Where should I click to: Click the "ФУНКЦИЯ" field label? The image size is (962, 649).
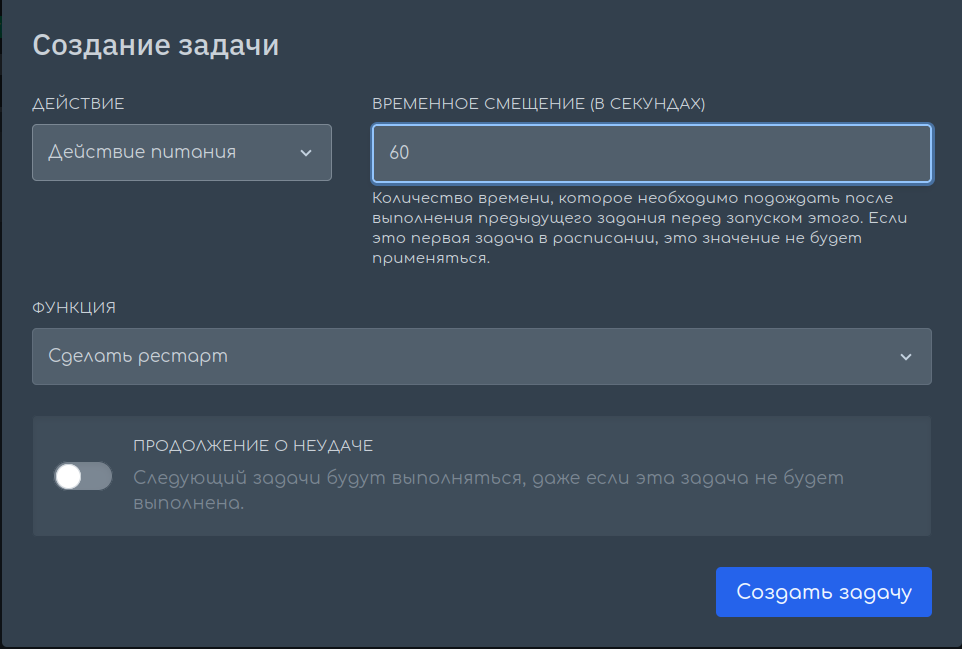(x=74, y=308)
